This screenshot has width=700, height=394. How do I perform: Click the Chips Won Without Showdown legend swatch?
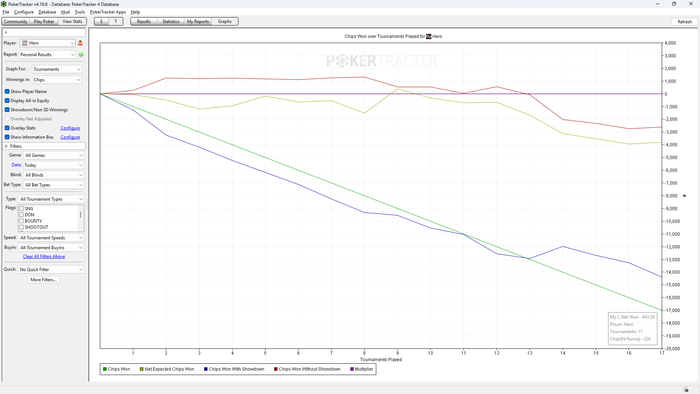coord(276,369)
